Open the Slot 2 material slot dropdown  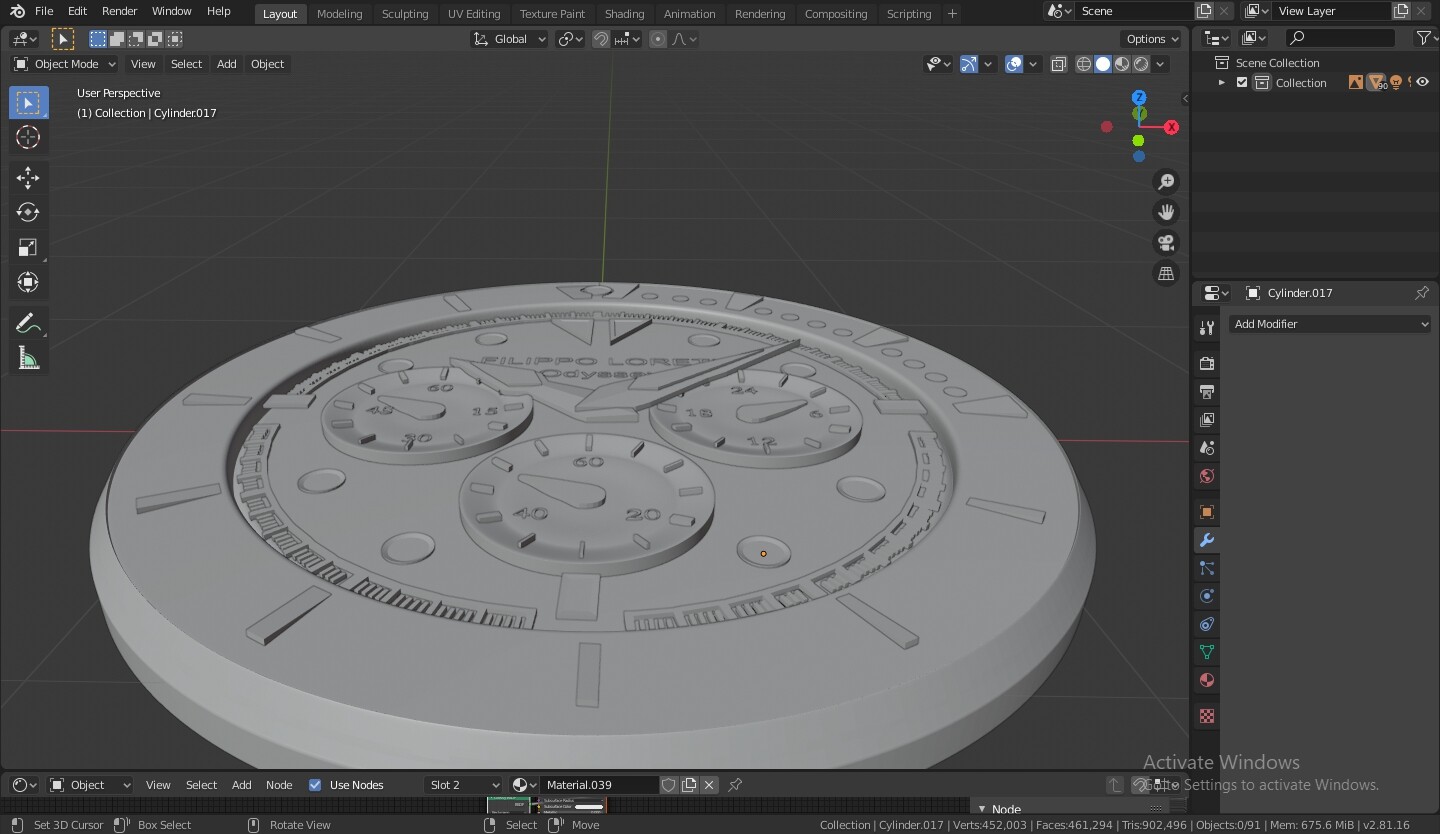463,785
